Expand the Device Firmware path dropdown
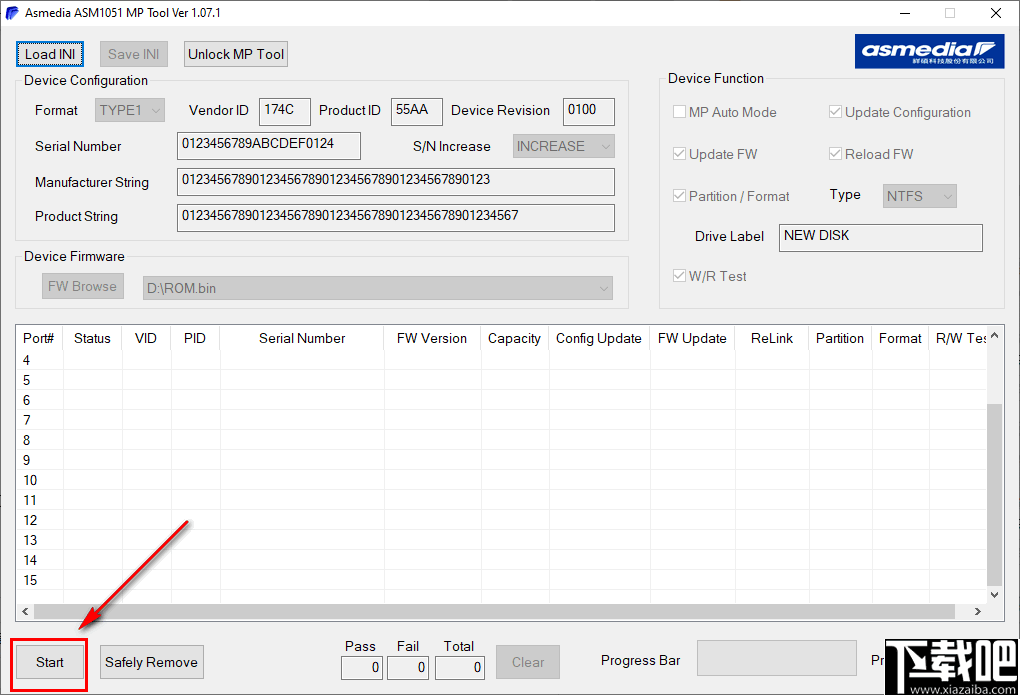Image resolution: width=1020 pixels, height=695 pixels. click(603, 286)
